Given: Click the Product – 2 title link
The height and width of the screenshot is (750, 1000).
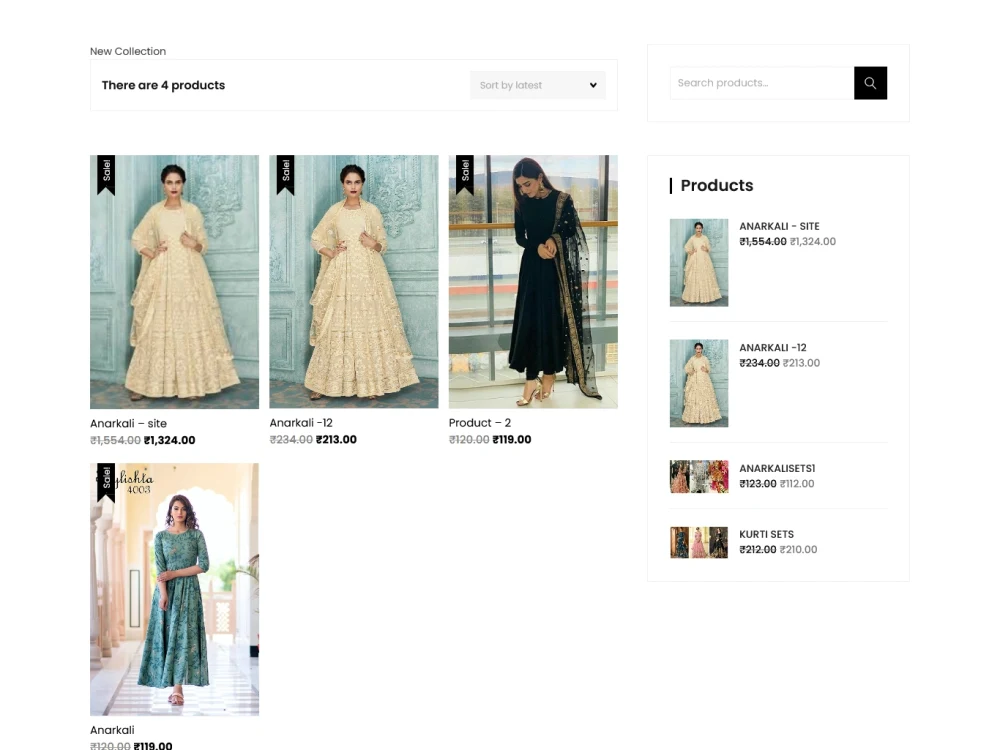Looking at the screenshot, I should pyautogui.click(x=480, y=423).
